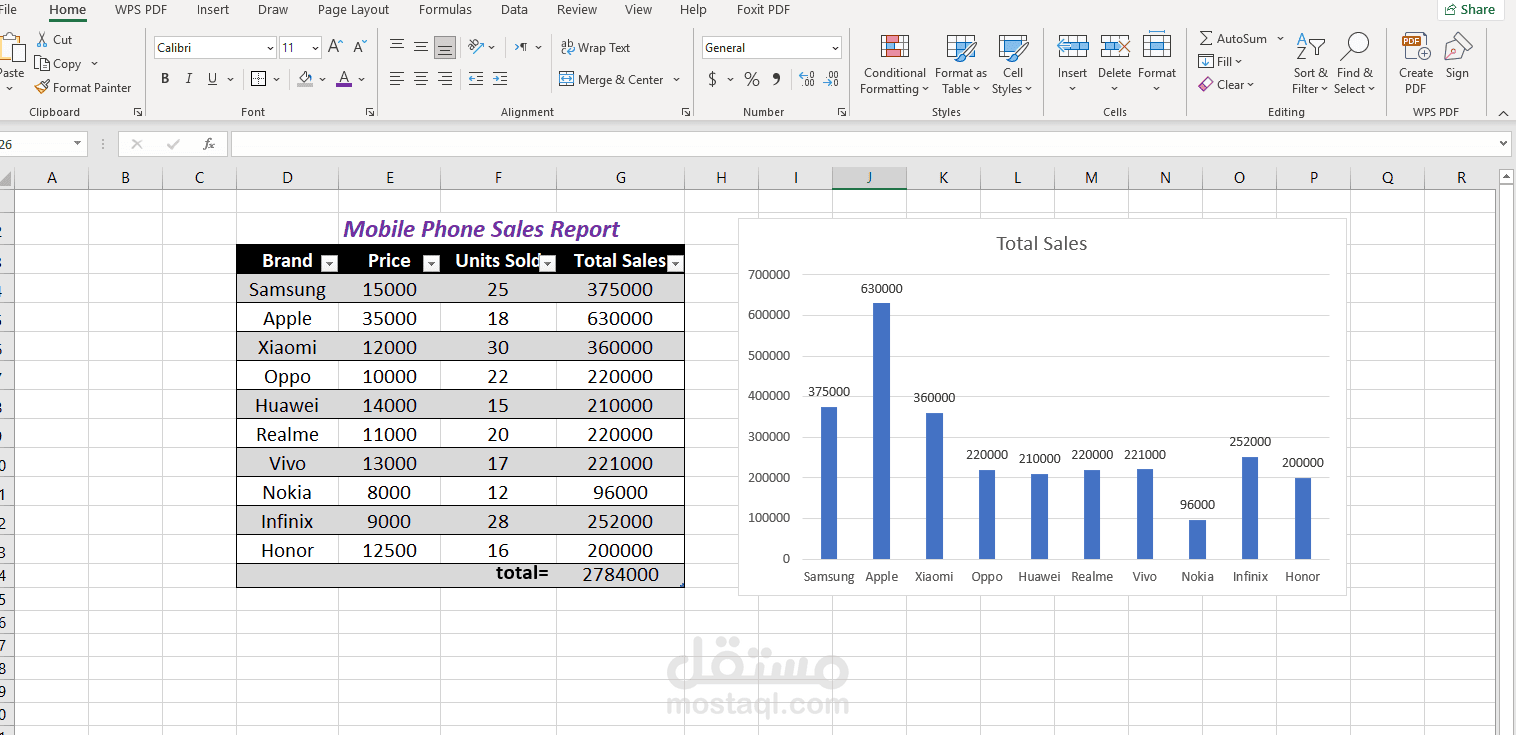The width and height of the screenshot is (1516, 735).
Task: Open Format as Table gallery
Action: (x=960, y=65)
